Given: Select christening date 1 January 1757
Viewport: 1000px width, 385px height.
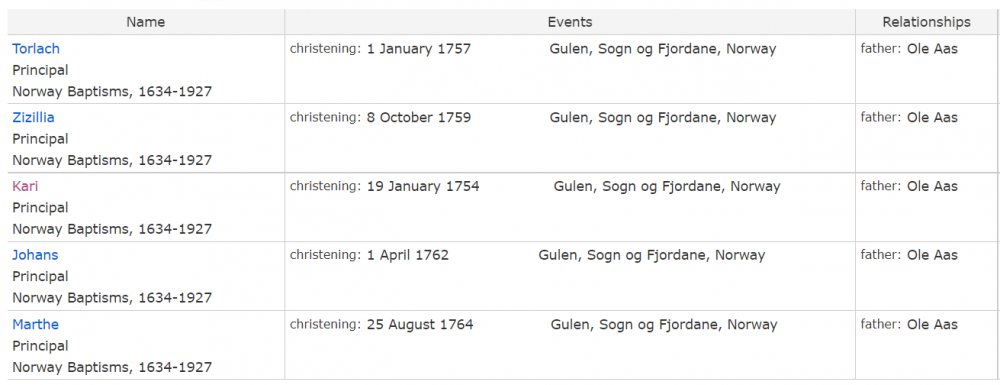Looking at the screenshot, I should coord(418,48).
